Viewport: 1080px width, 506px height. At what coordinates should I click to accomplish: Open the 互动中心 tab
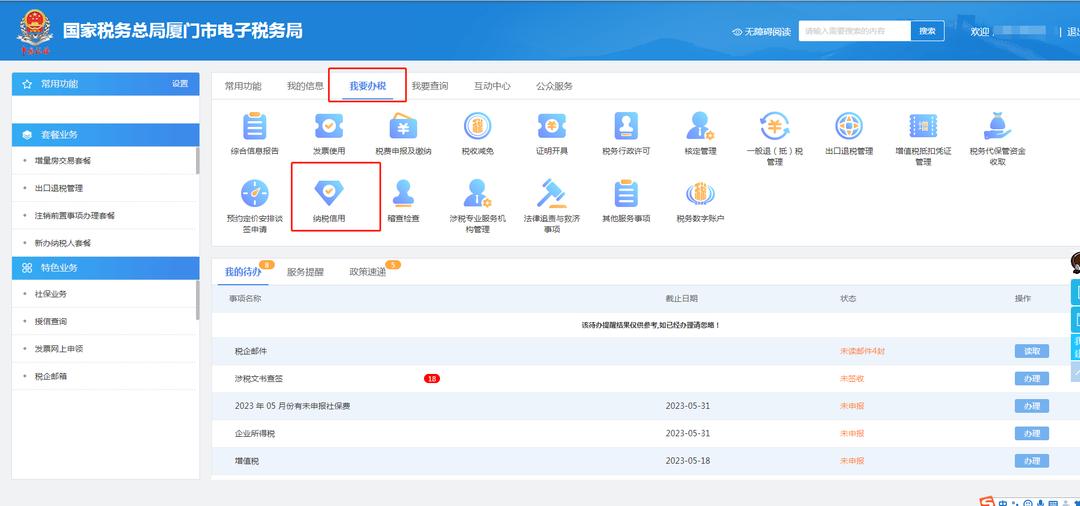click(492, 86)
